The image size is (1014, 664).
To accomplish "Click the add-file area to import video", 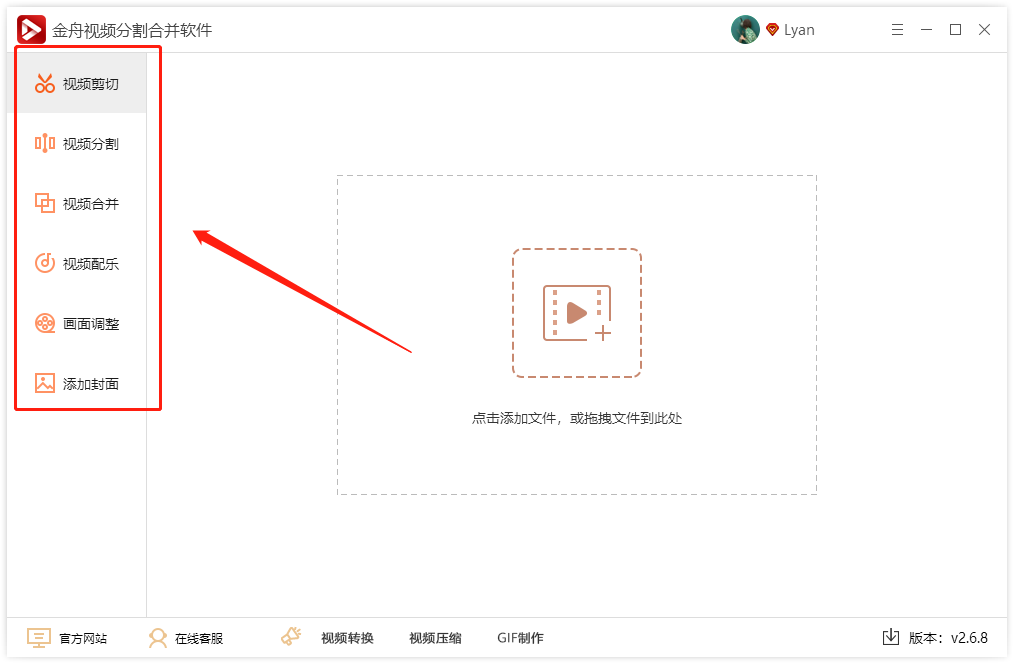I will coord(577,313).
